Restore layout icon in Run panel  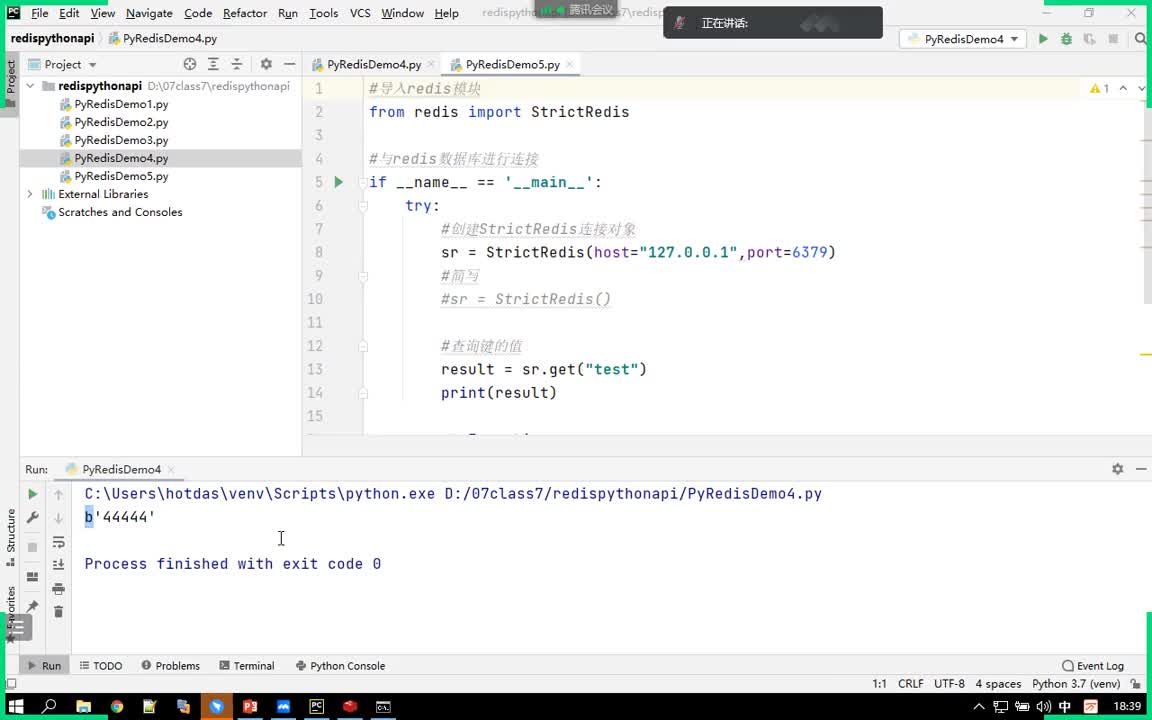pyautogui.click(x=32, y=577)
